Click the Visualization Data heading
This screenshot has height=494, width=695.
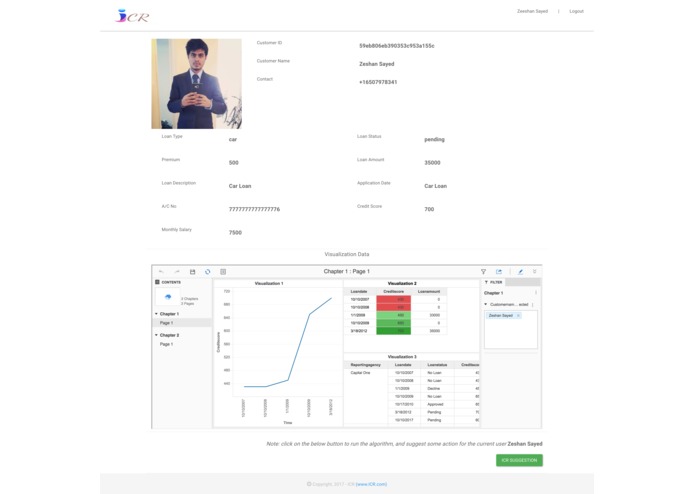pos(347,254)
